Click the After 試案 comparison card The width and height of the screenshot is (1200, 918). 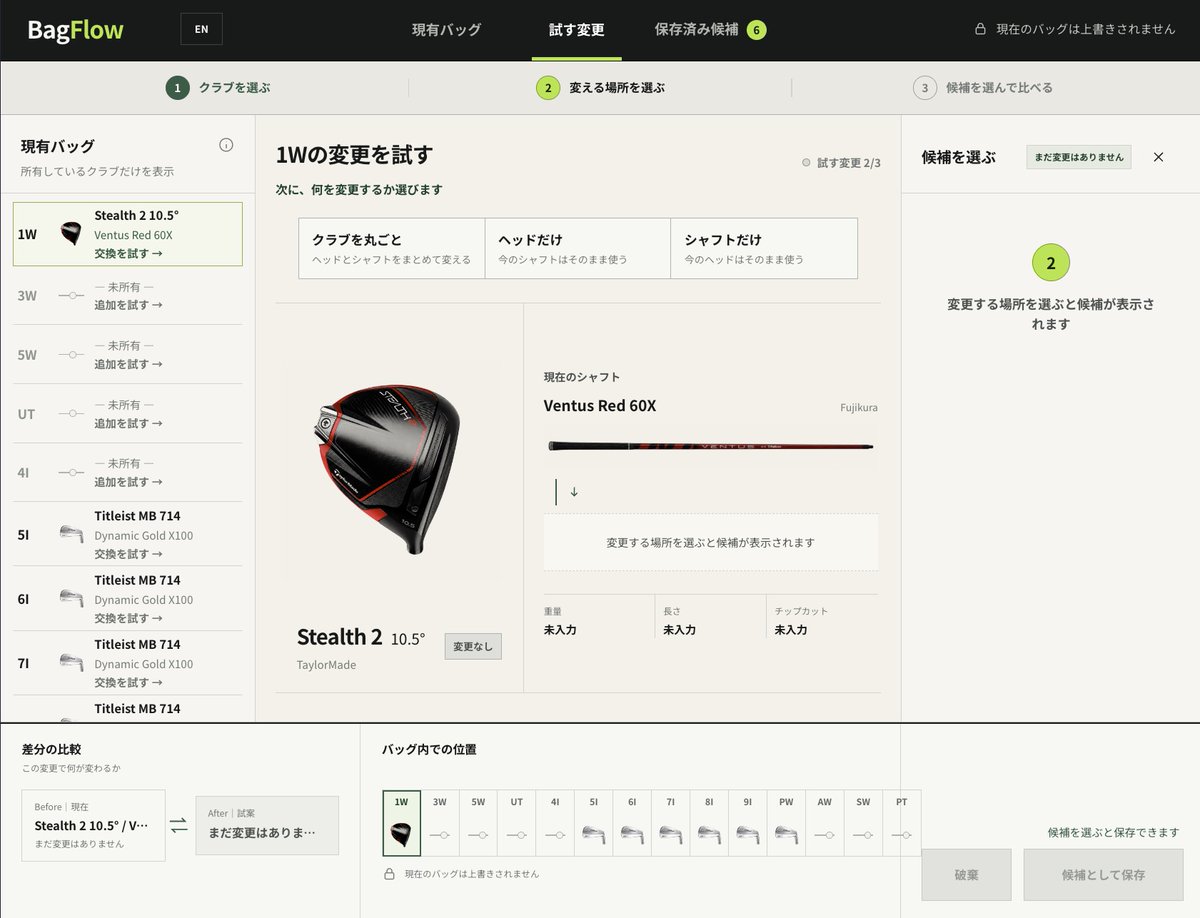[x=267, y=825]
